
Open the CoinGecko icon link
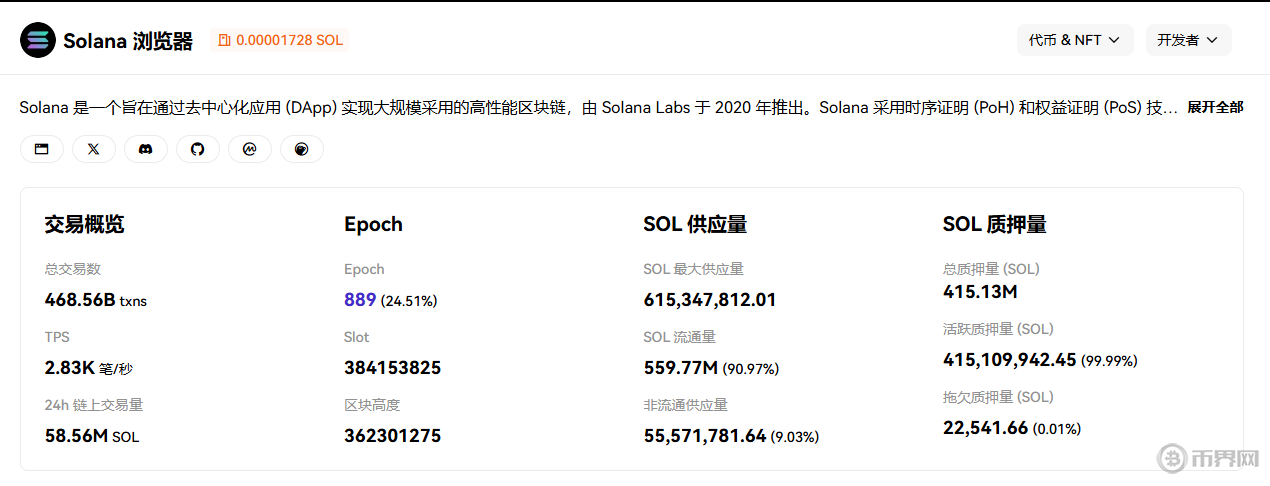(x=302, y=149)
